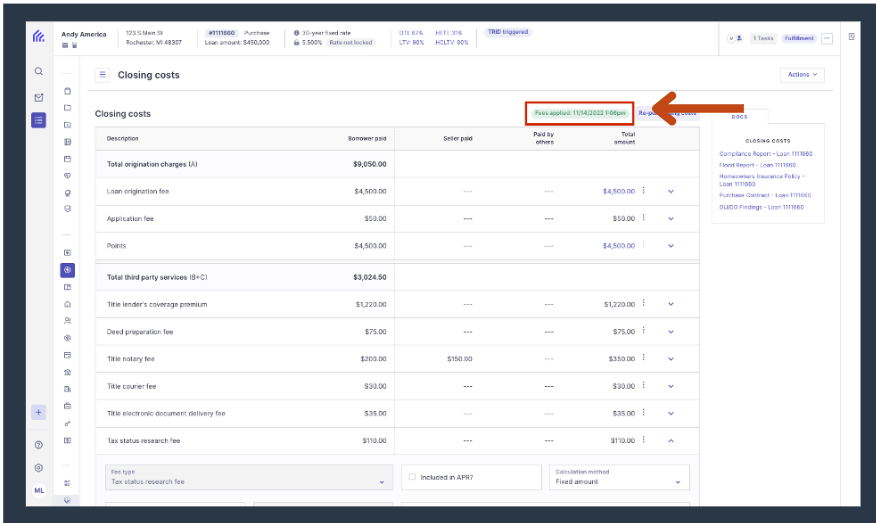This screenshot has width=876, height=523.
Task: Click the company logo at top left
Action: pyautogui.click(x=39, y=36)
